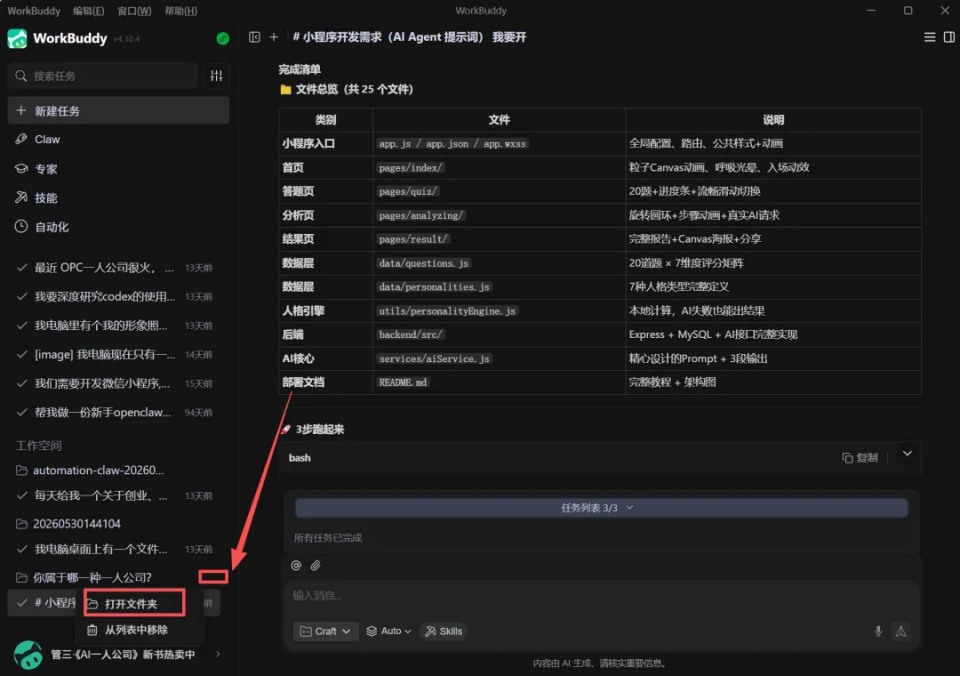Click the pages/index/ file cell
Viewport: 960px width, 676px height.
click(410, 168)
